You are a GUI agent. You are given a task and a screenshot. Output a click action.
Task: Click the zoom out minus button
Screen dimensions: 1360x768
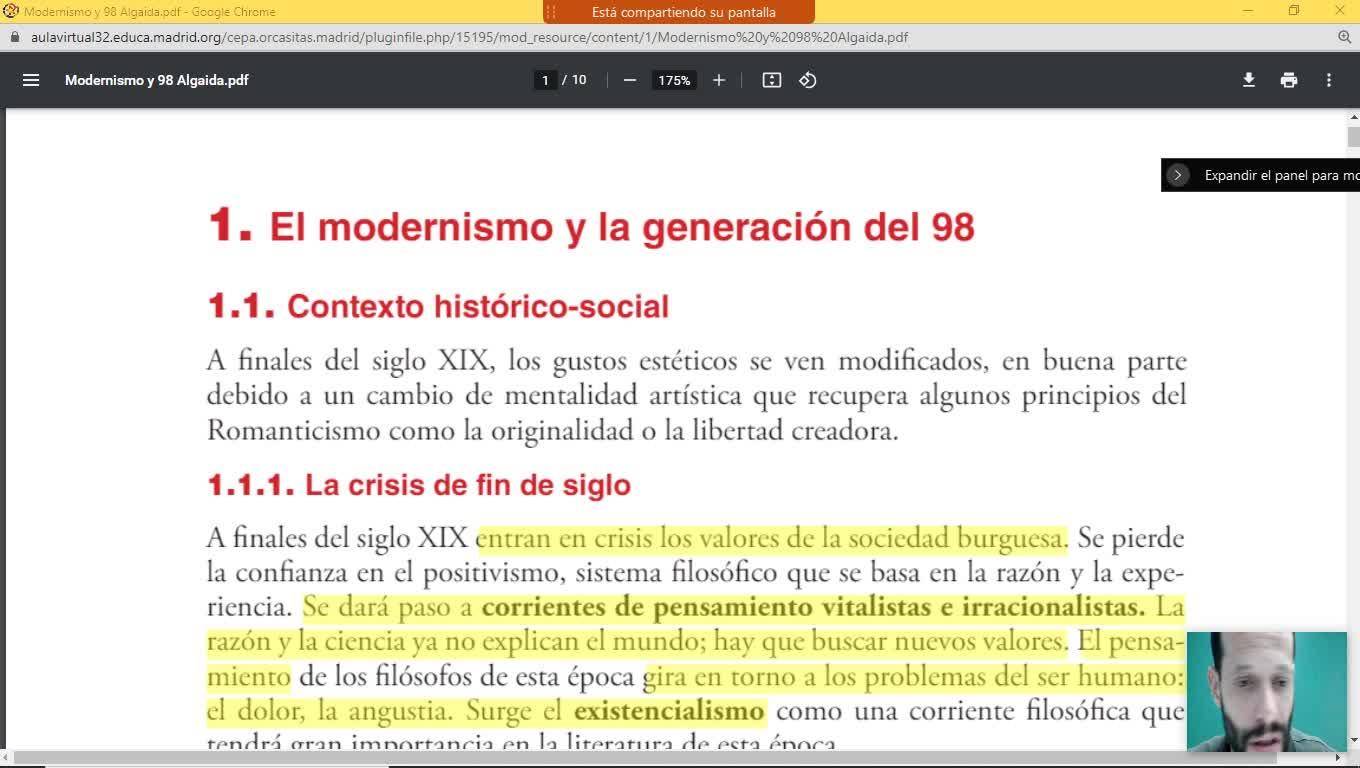click(x=629, y=80)
